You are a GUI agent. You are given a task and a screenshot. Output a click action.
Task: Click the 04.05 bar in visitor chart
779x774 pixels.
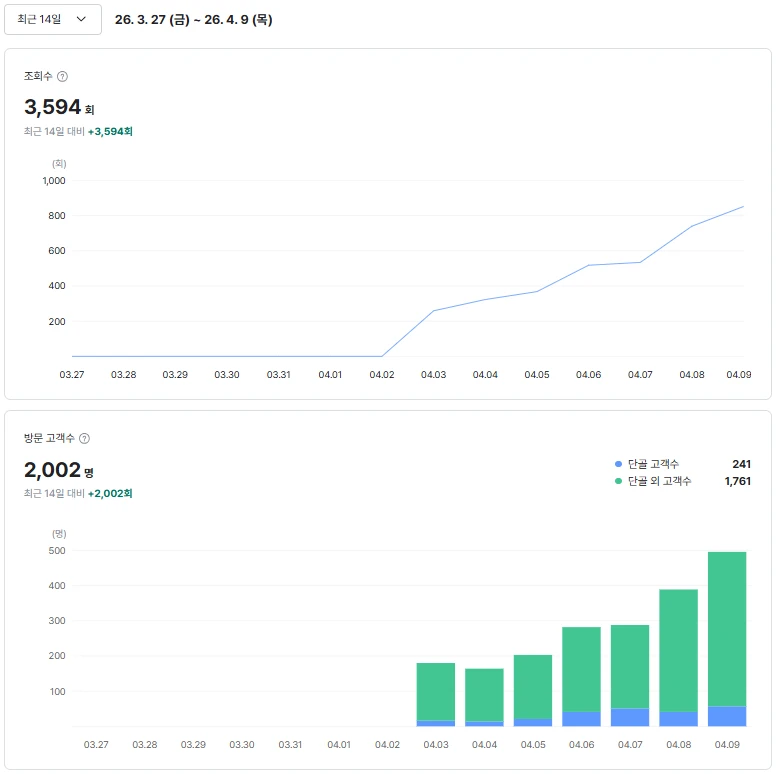[533, 691]
